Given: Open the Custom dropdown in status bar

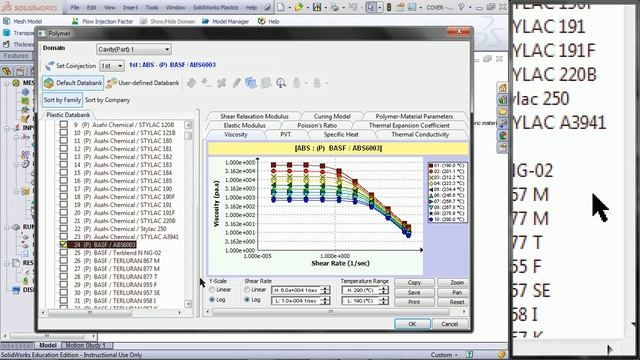Looking at the screenshot, I should 444,355.
